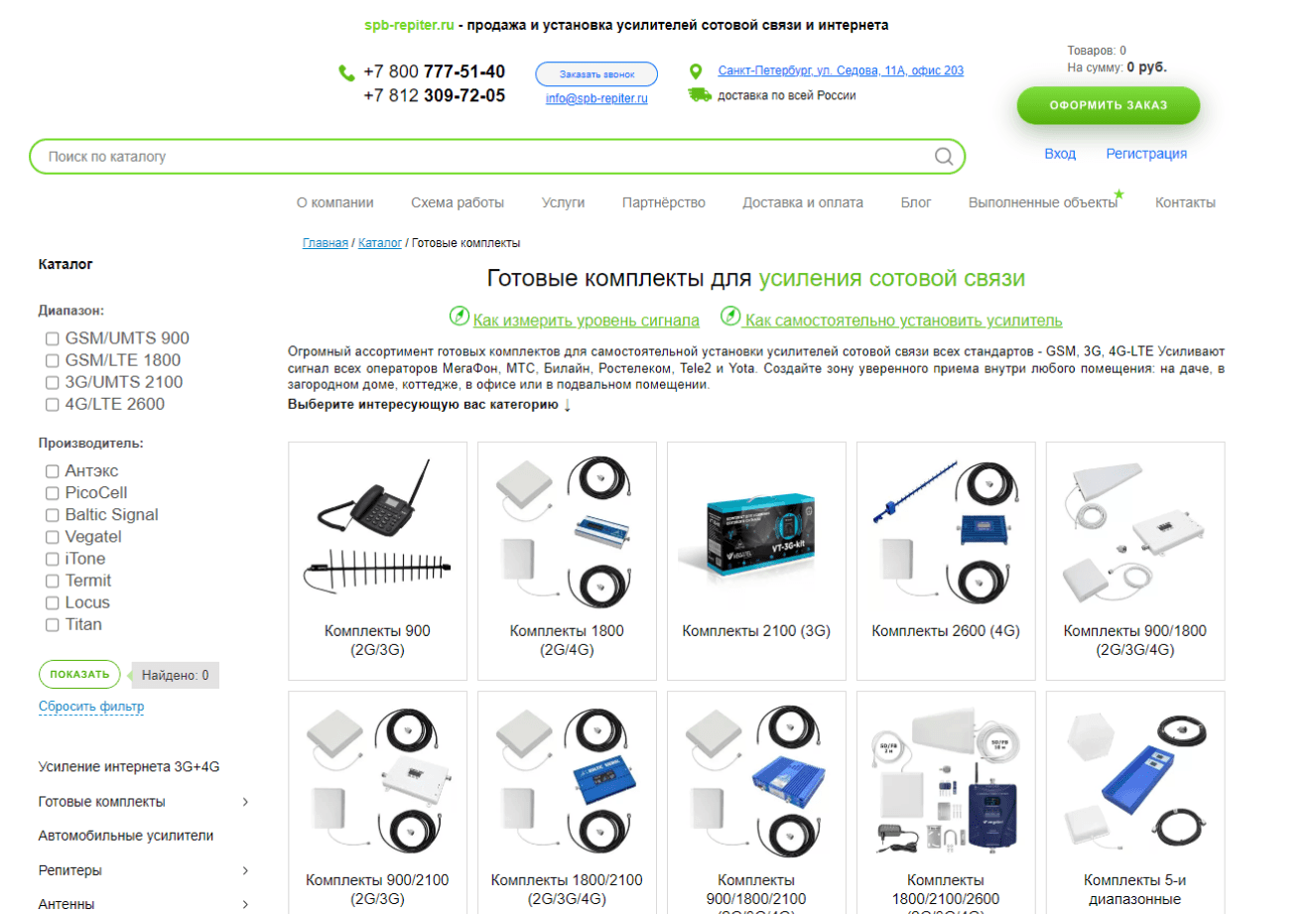Tick the GSM/UMTS 900 checkbox
This screenshot has height=914, width=1316.
[53, 338]
